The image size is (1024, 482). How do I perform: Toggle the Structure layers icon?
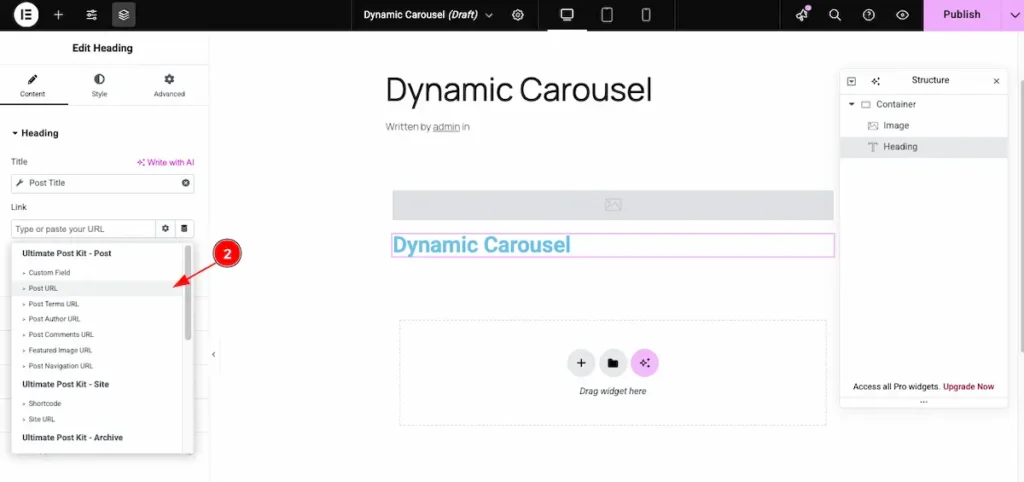tap(124, 15)
